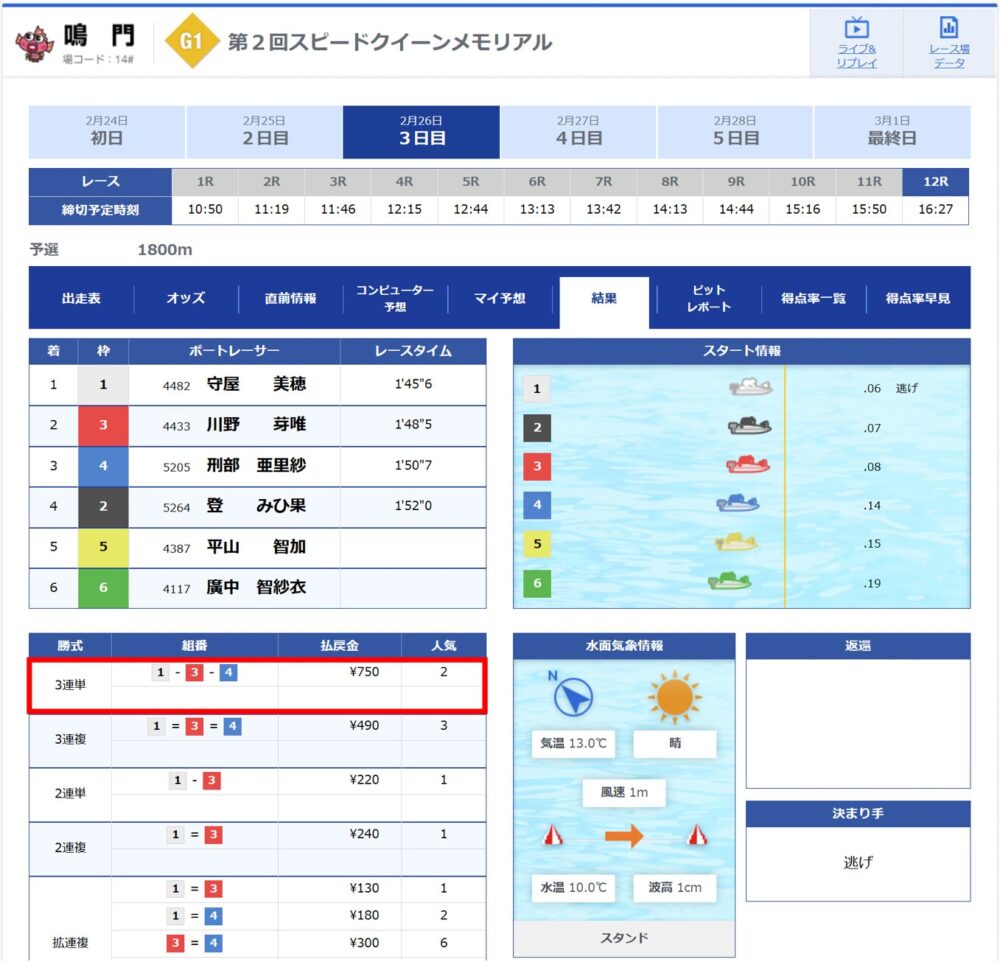Open the 出走表 entry list tab

(x=81, y=298)
